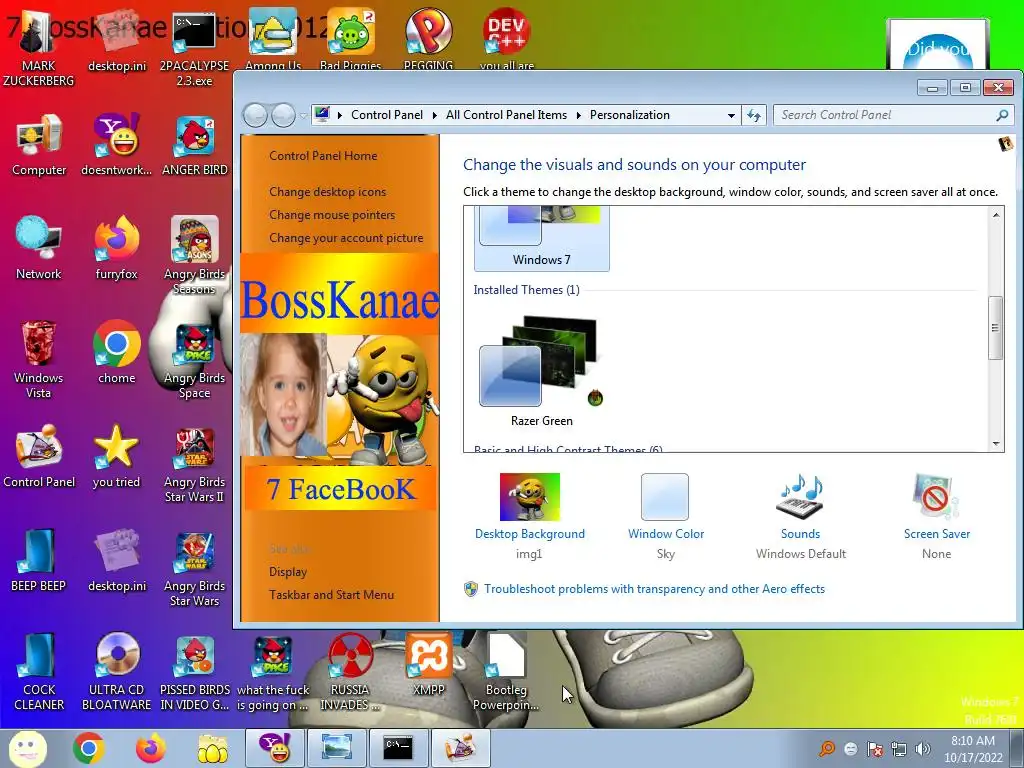Select the Windows 7 theme
The image size is (1024, 768).
(x=541, y=237)
